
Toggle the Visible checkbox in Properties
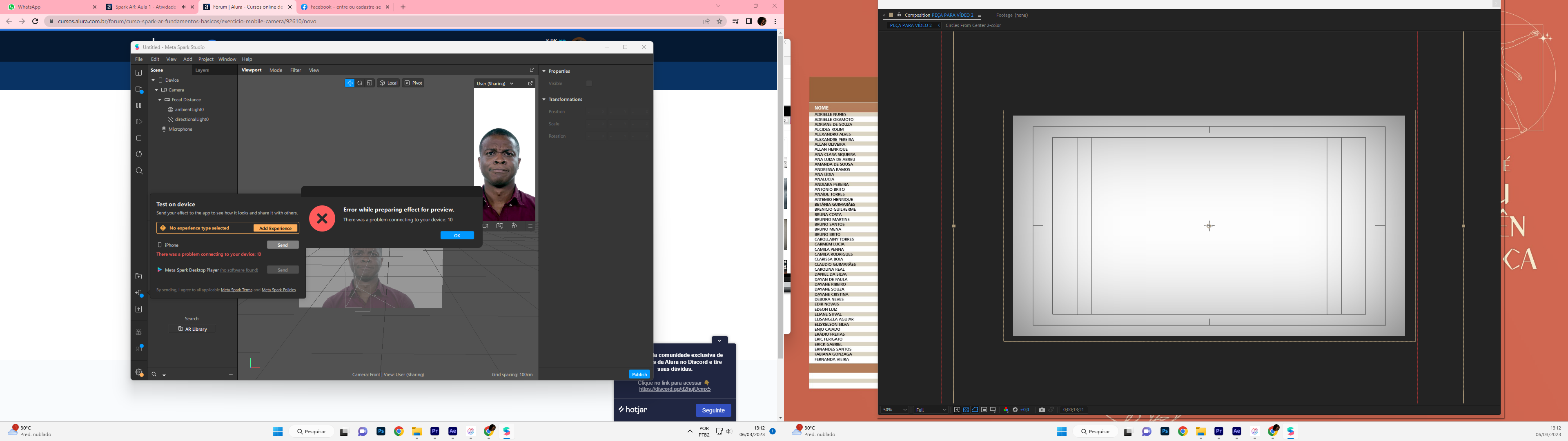[588, 83]
